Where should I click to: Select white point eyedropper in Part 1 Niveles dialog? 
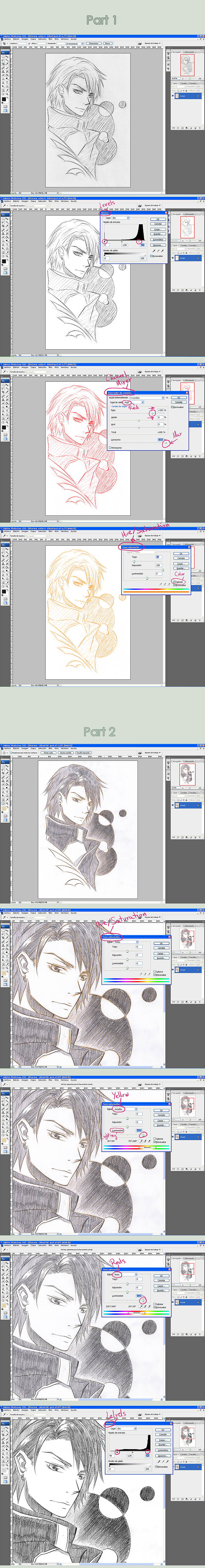162,250
